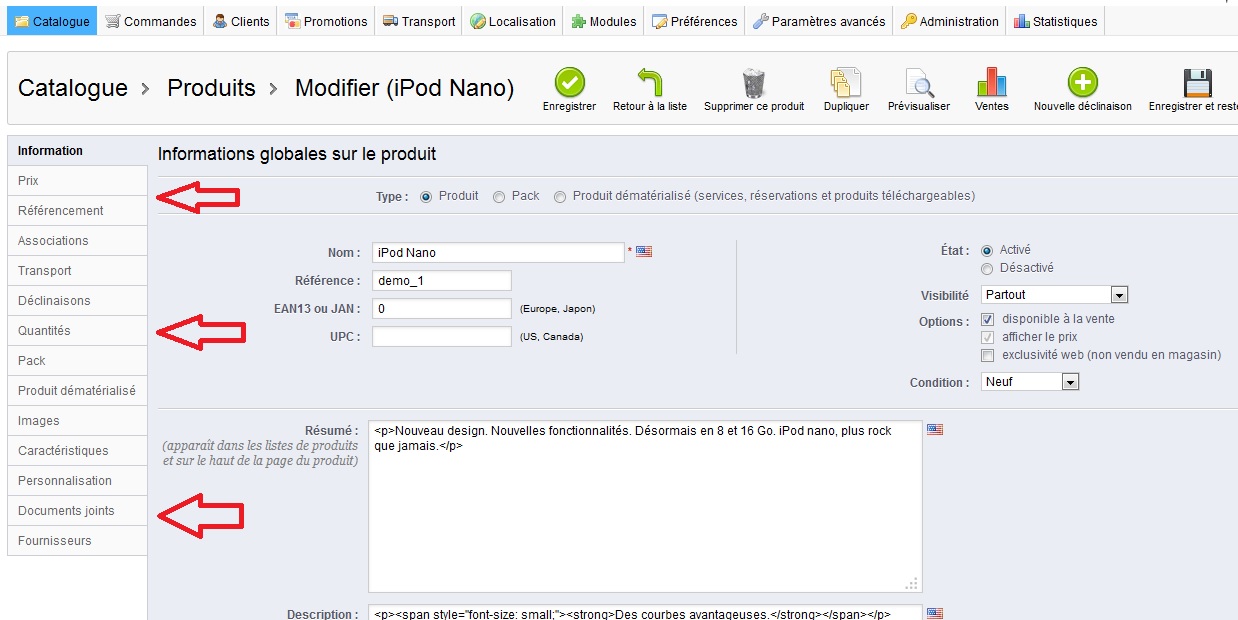The height and width of the screenshot is (620, 1238).
Task: Click inside the Description text area
Action: coord(645,612)
